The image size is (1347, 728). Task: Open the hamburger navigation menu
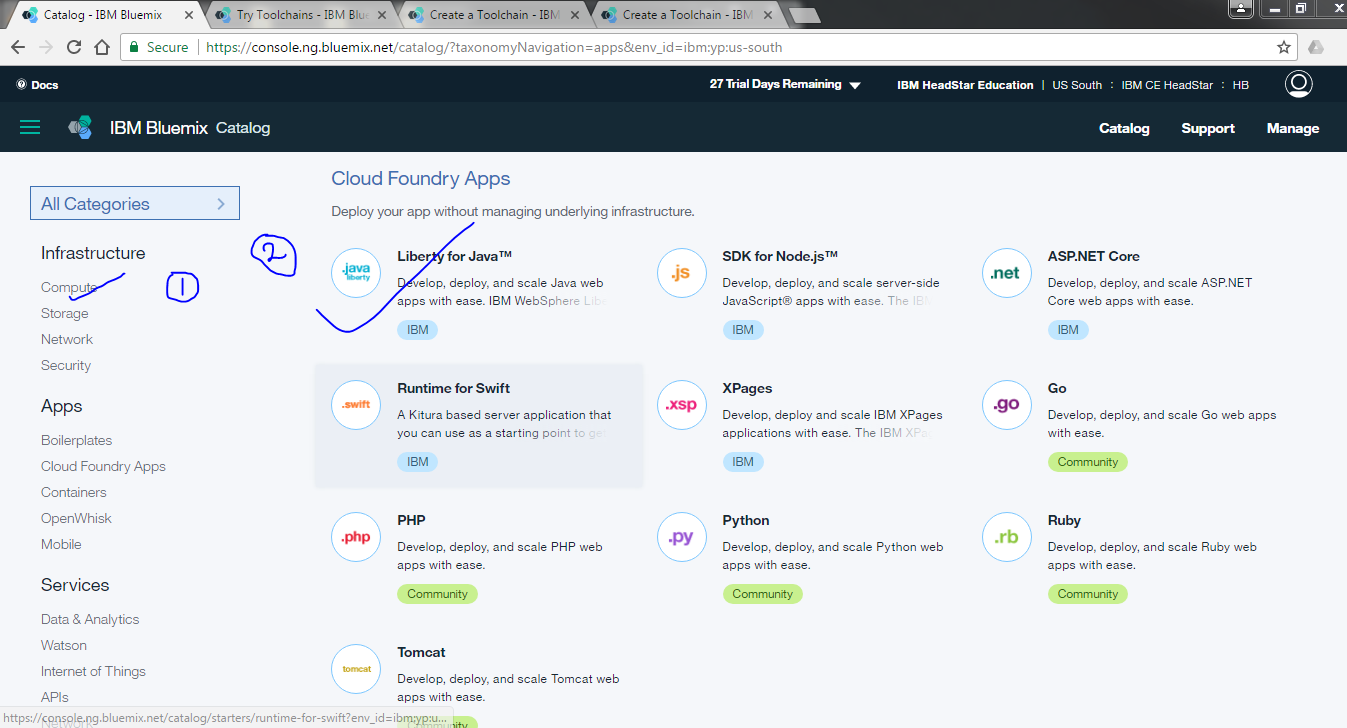coord(30,127)
